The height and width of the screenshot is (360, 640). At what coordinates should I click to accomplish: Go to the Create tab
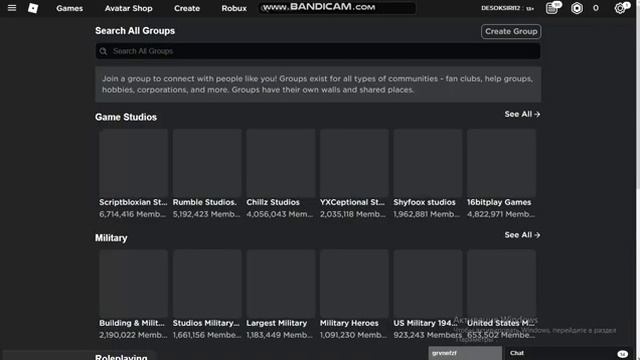pos(187,8)
